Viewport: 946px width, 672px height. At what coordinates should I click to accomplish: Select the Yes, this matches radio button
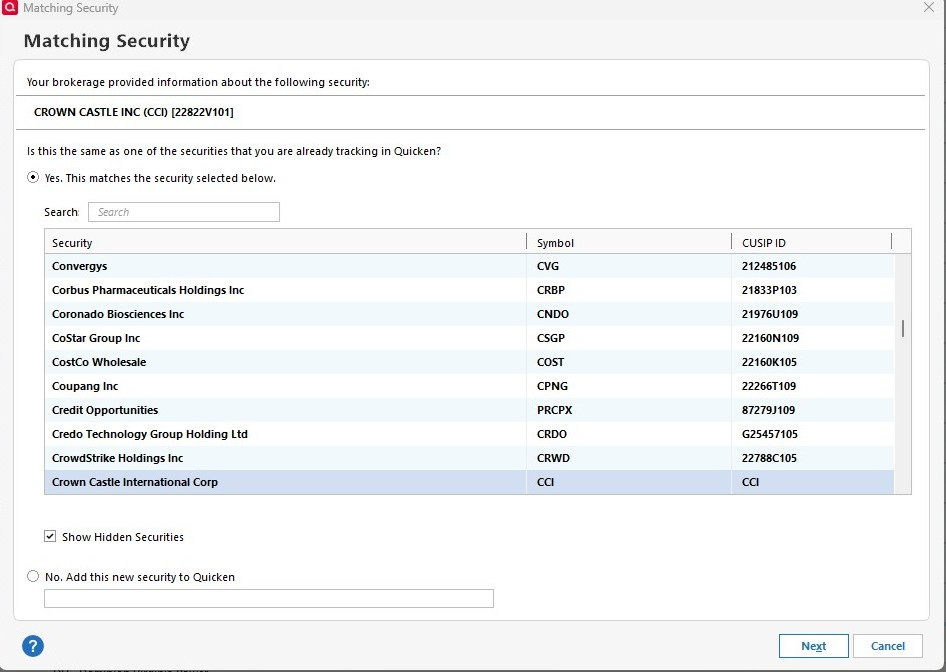point(34,178)
